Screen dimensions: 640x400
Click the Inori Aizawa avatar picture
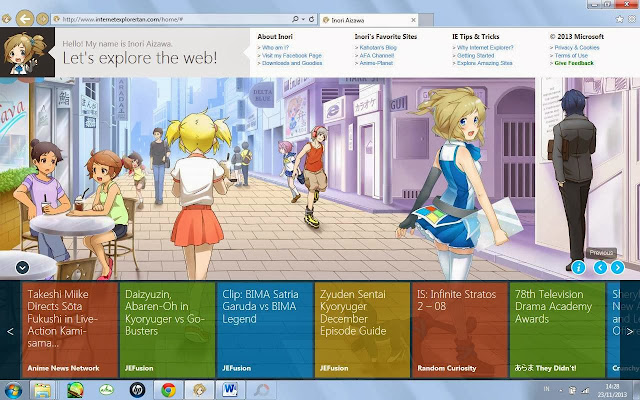[x=27, y=52]
